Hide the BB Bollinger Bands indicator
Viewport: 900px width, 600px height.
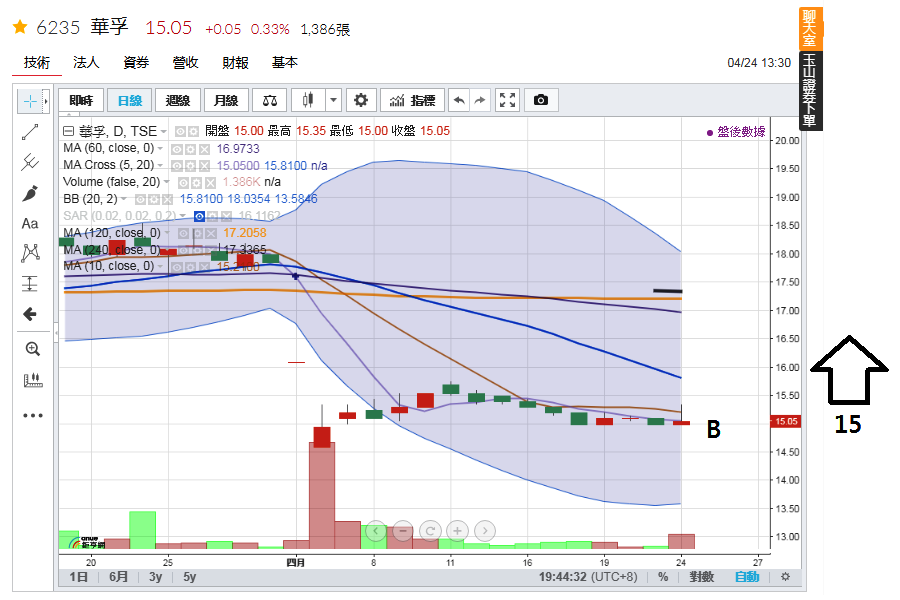[x=140, y=199]
